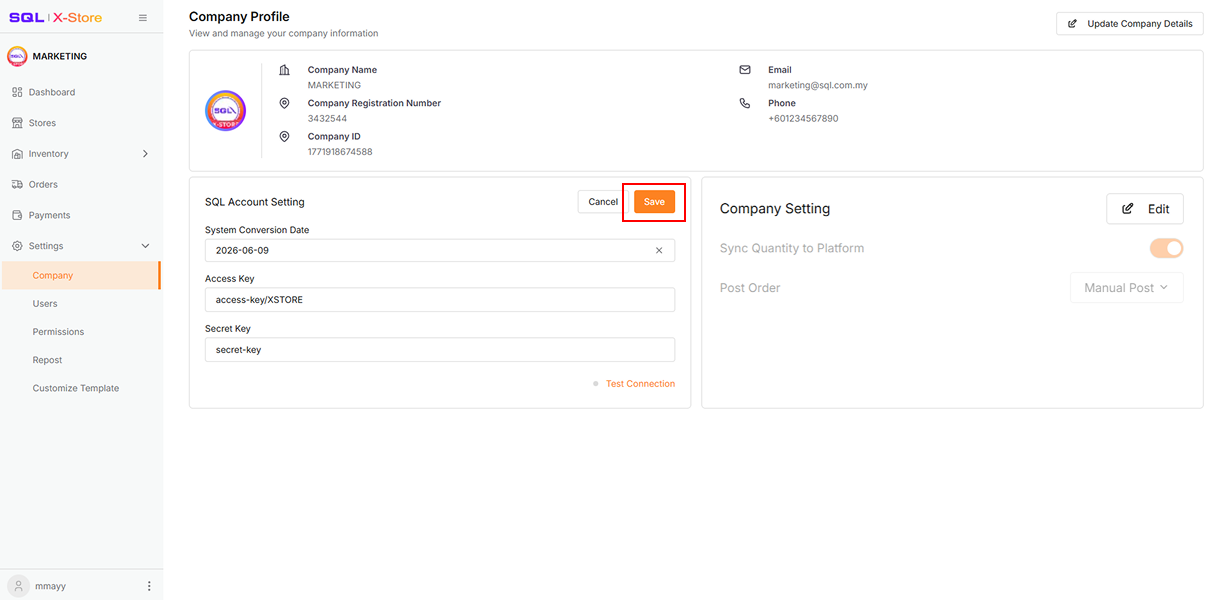Click the Test Connection link

point(640,384)
